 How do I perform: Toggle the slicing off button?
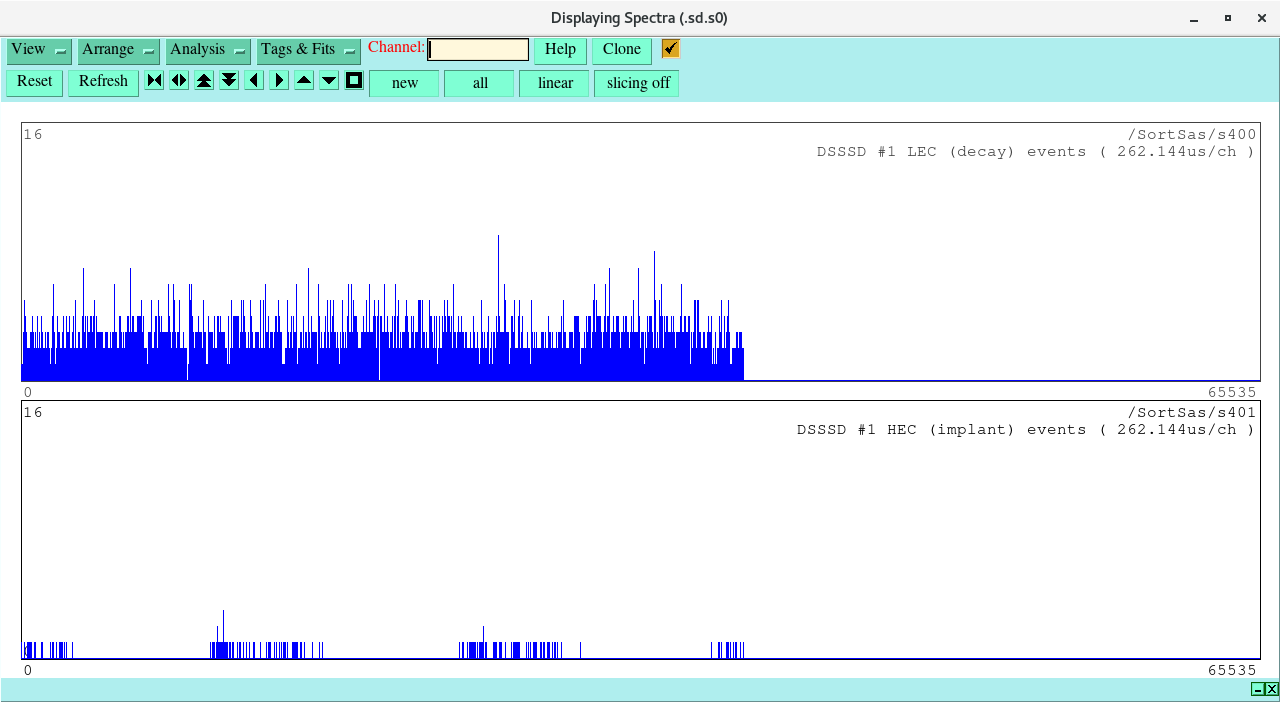(x=637, y=83)
